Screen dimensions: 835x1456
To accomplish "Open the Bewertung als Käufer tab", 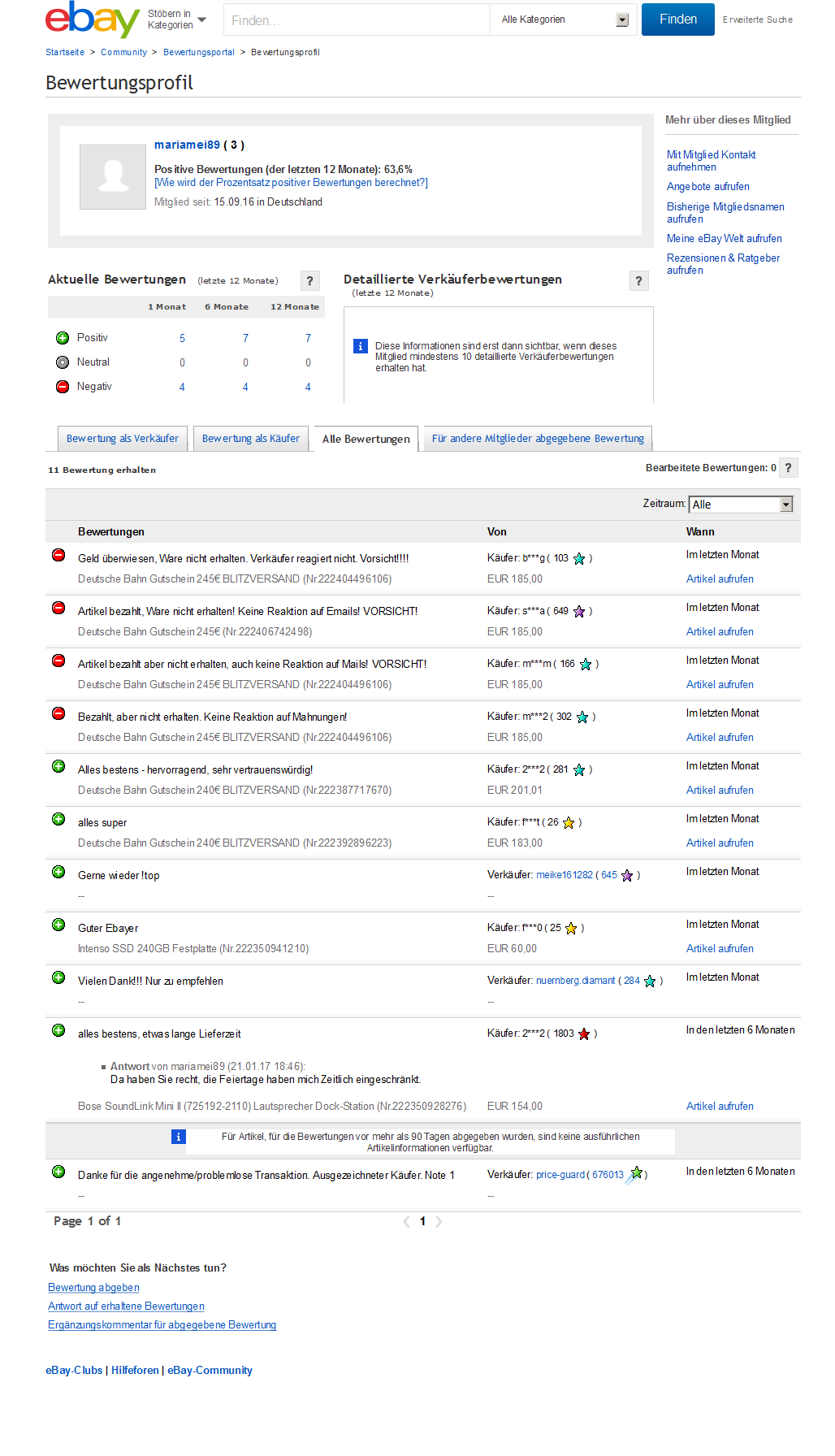I will [x=250, y=439].
